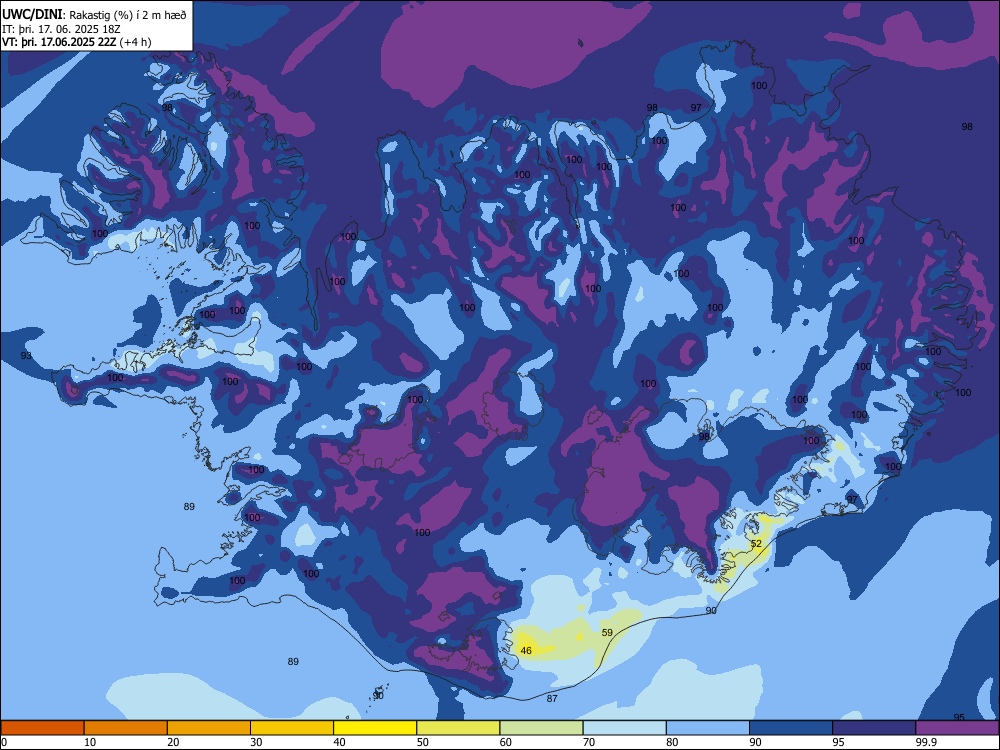1000x750 pixels.
Task: Click the legend tick label 0
Action: [4, 742]
